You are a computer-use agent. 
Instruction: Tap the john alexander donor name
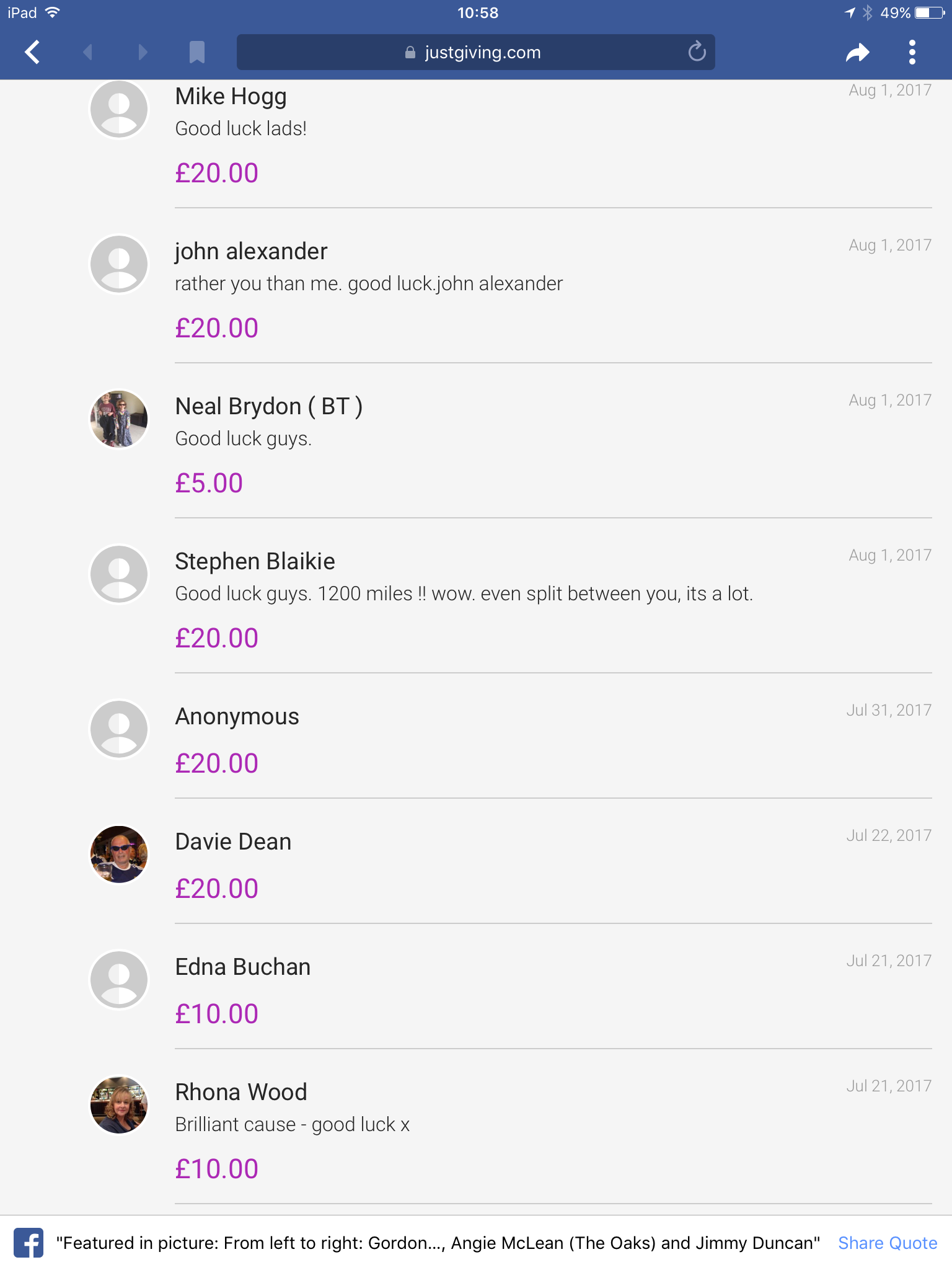tap(251, 251)
